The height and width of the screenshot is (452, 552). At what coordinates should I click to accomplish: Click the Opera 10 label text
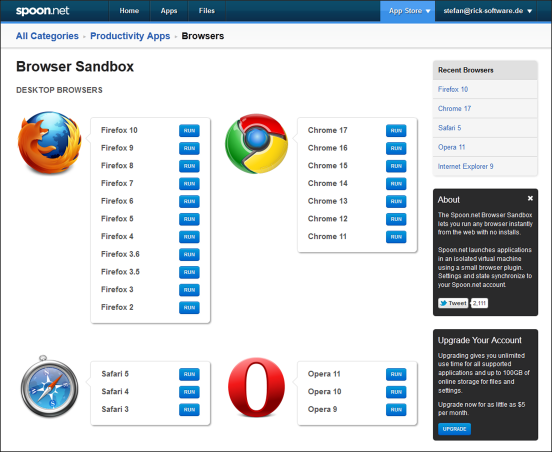pyautogui.click(x=324, y=392)
